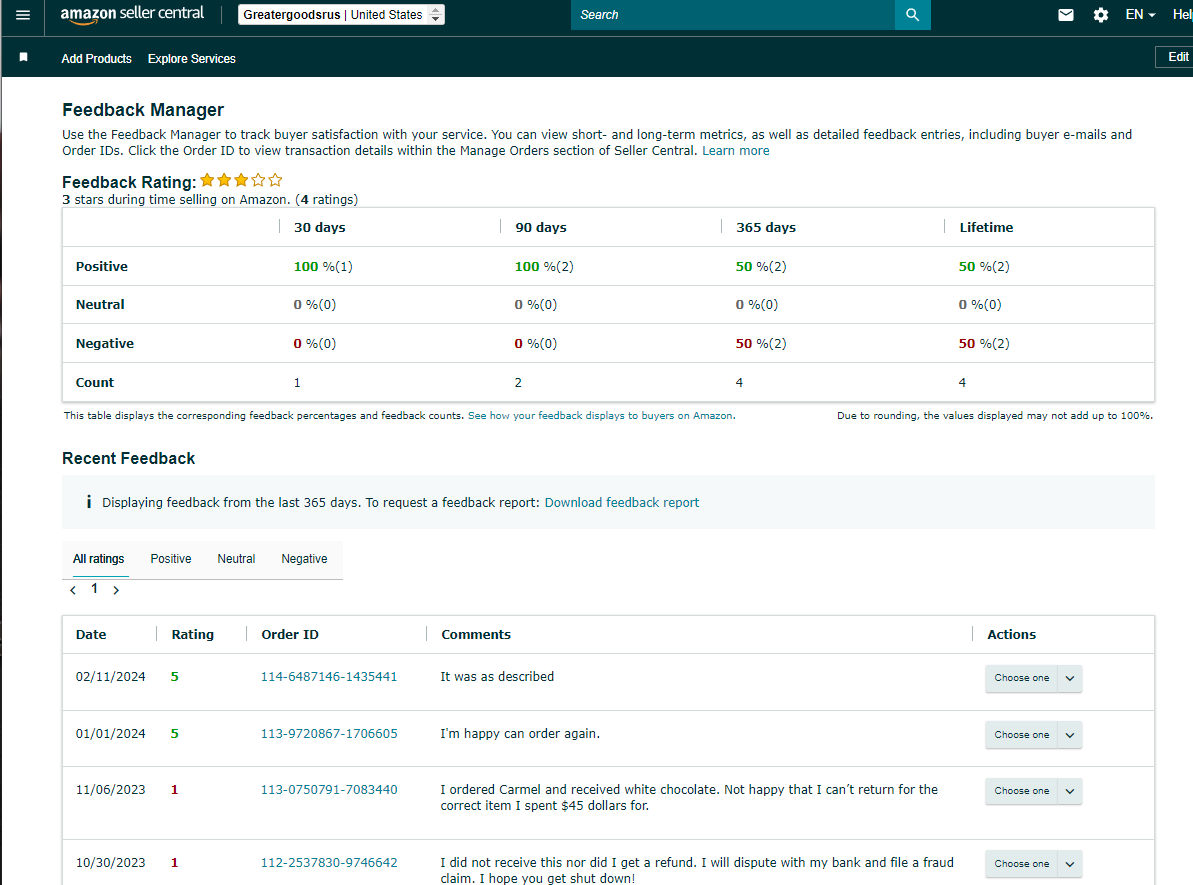Open order 113-0750791-7083440

[x=329, y=790]
